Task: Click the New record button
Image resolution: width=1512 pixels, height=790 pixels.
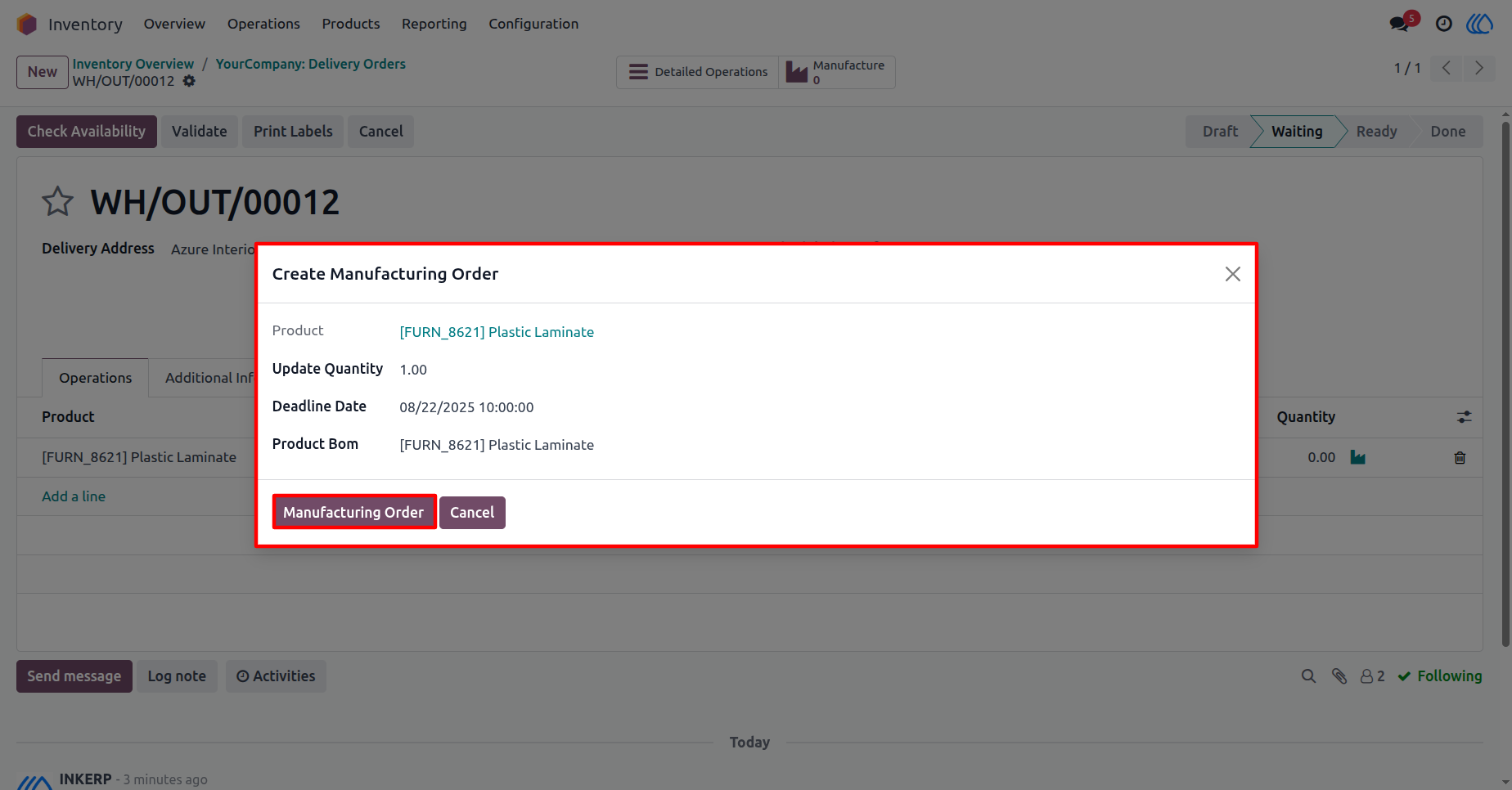Action: (x=43, y=72)
